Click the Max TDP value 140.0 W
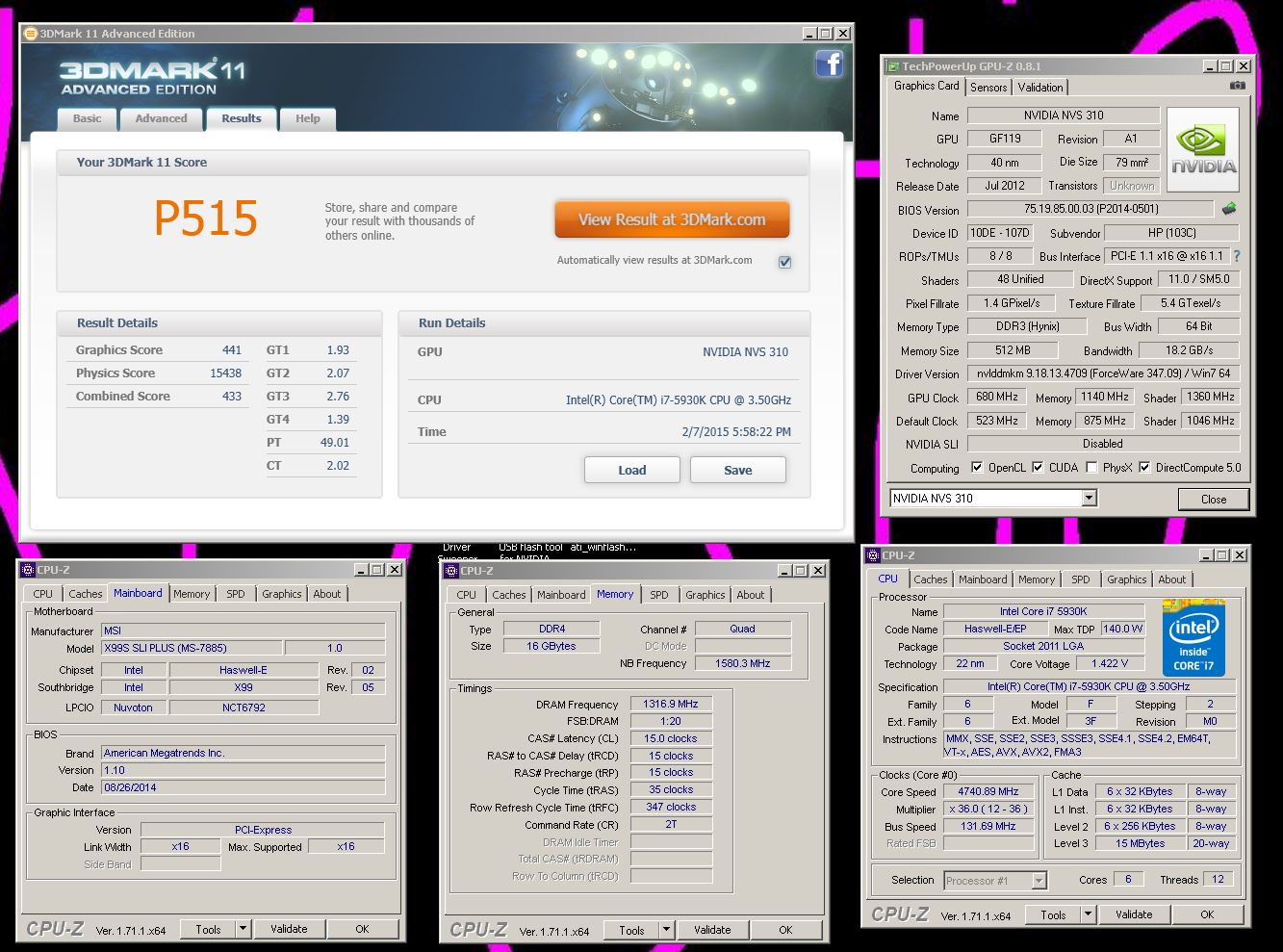Image resolution: width=1283 pixels, height=952 pixels. 1122,629
